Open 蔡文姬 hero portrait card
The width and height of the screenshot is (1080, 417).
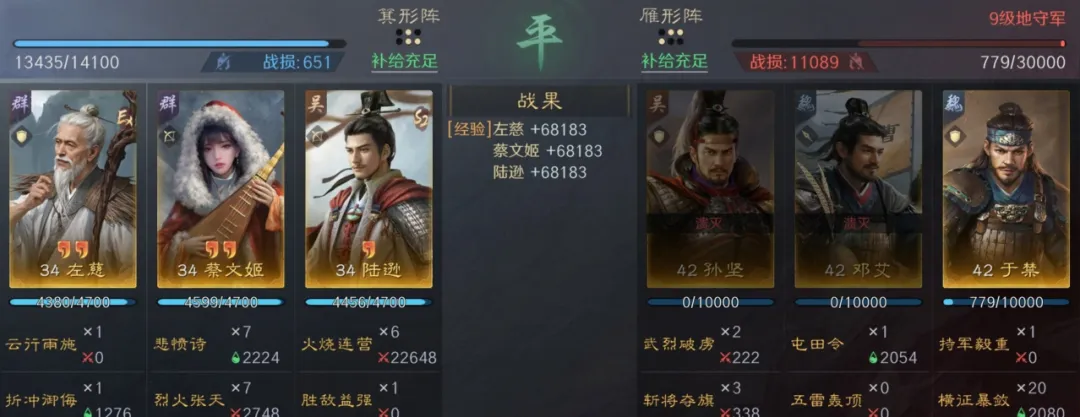click(220, 189)
